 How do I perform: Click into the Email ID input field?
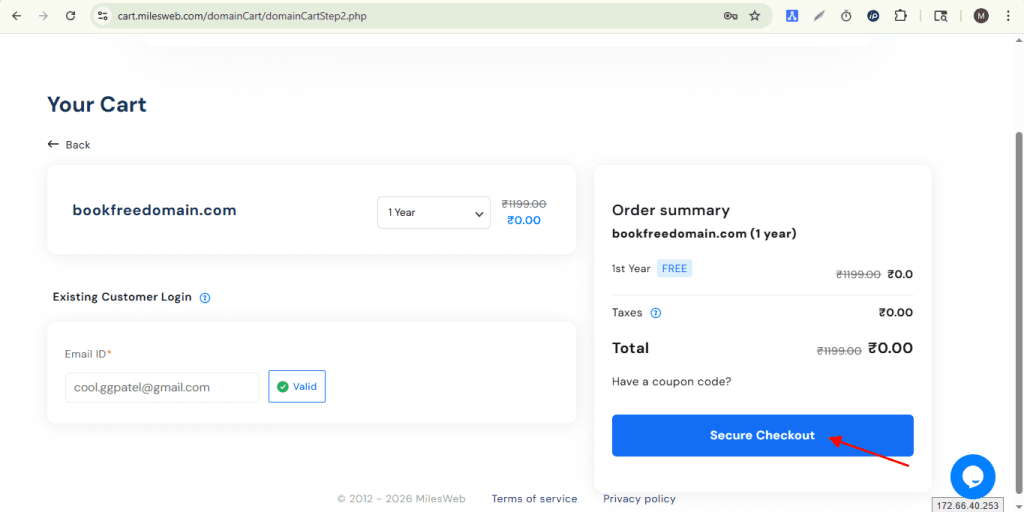pos(162,387)
